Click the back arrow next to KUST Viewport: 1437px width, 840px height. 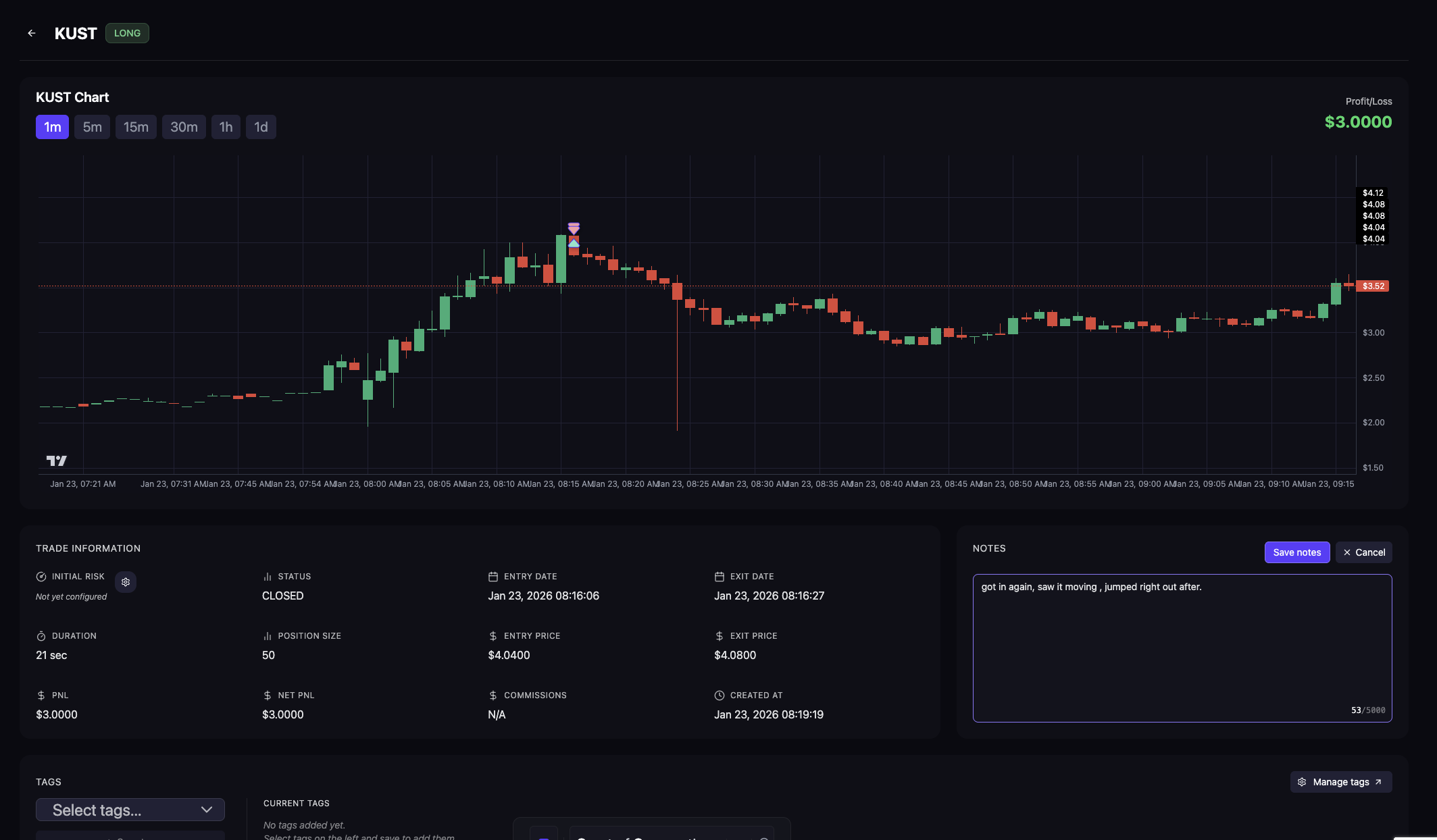point(32,33)
